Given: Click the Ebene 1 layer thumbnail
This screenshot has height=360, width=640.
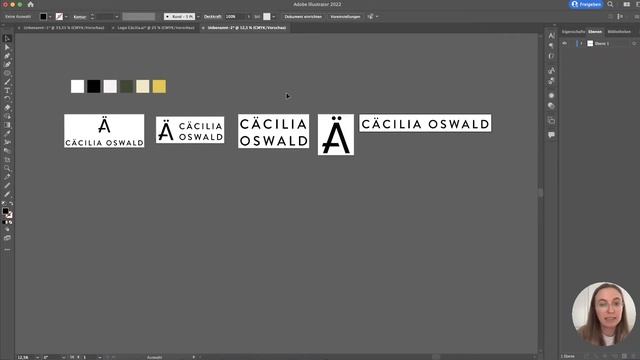Looking at the screenshot, I should [590, 44].
